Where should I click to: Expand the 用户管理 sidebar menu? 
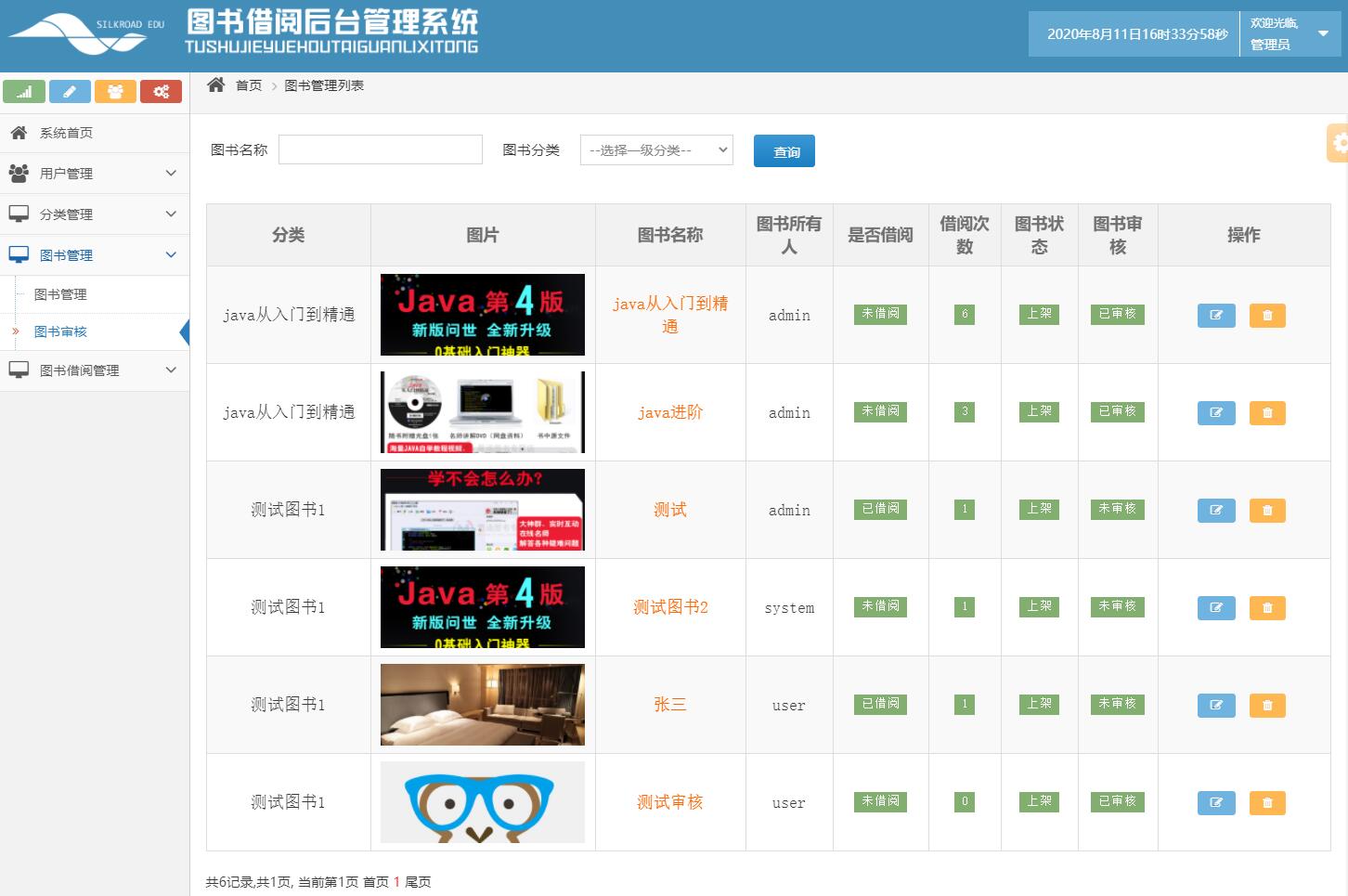pos(93,174)
